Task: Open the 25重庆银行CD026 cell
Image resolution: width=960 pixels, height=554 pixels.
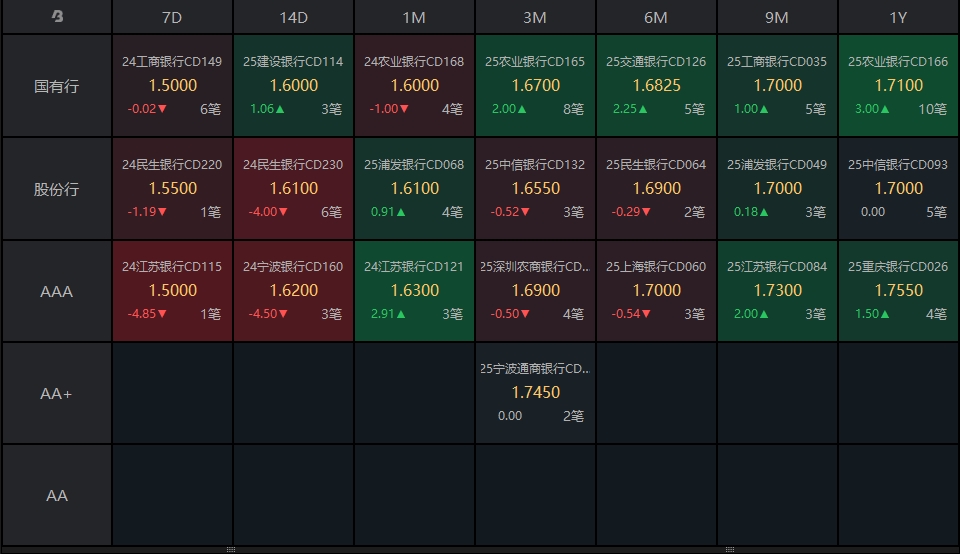Action: [x=898, y=291]
